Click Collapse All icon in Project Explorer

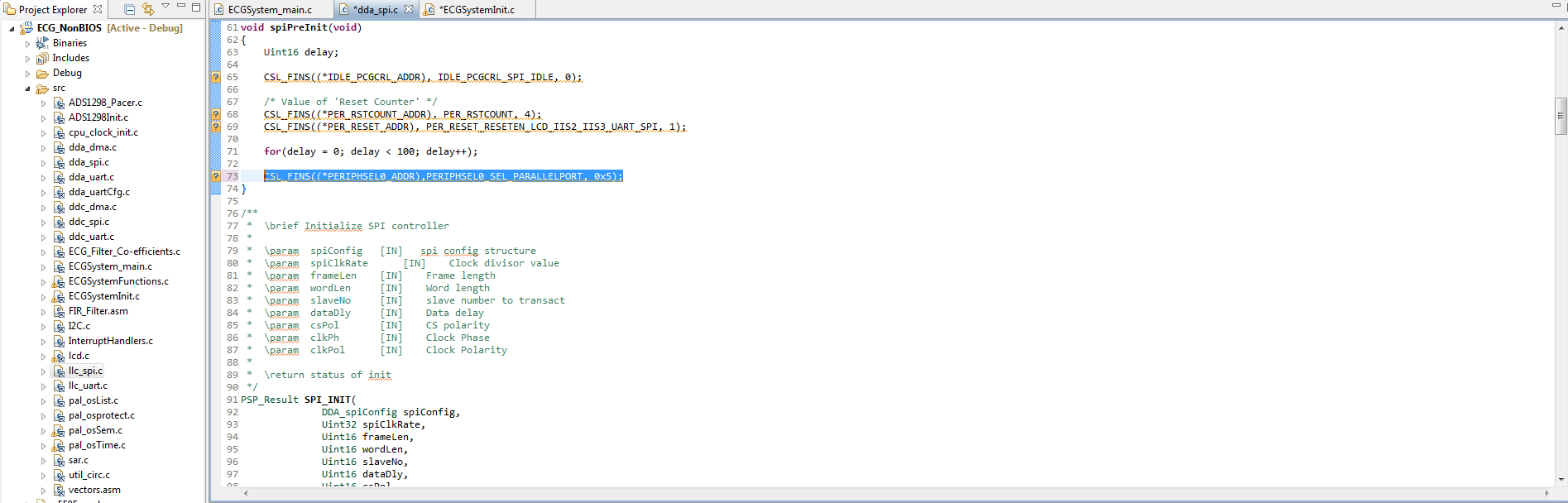pos(130,9)
